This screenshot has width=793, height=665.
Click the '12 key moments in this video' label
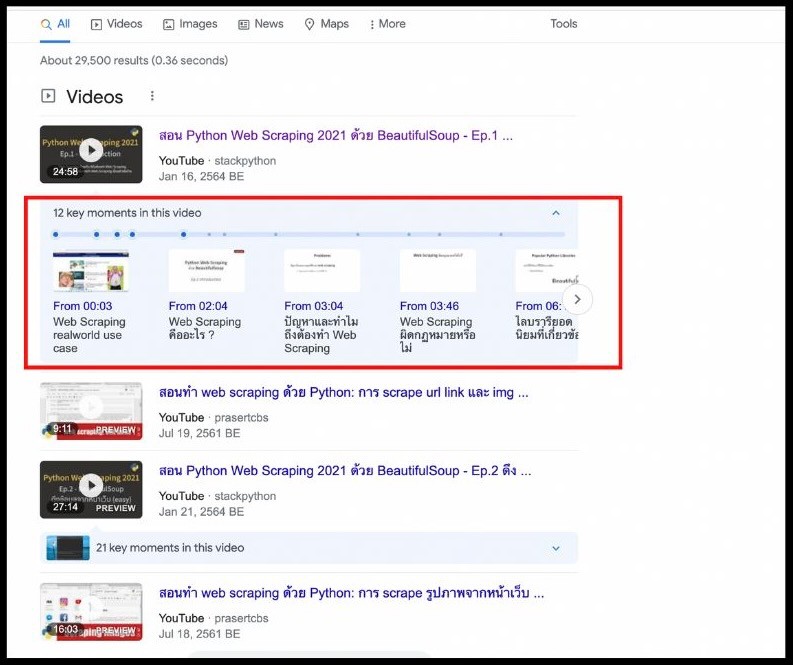click(127, 213)
